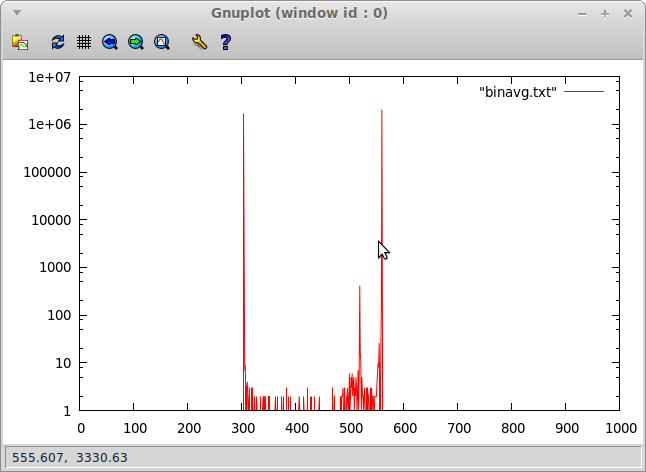Open the help question mark icon

(225, 42)
